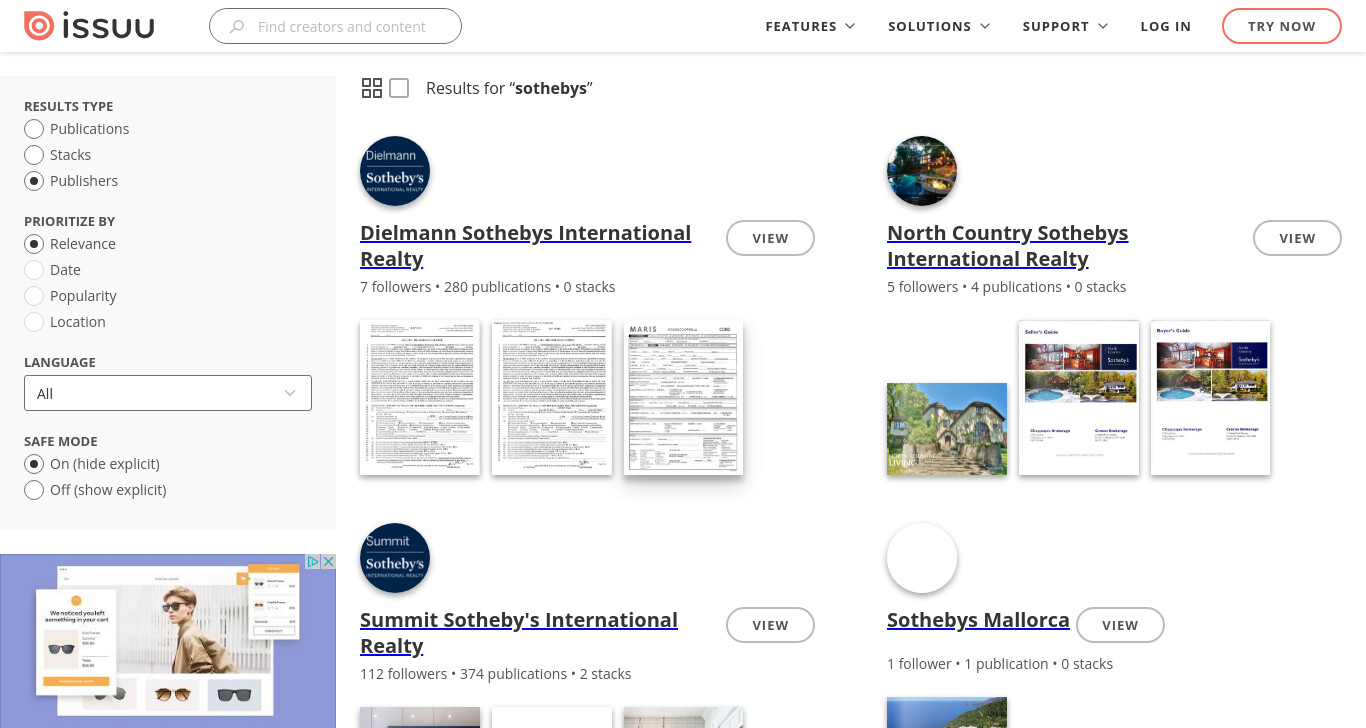Click '112 followers • 374 publications • 2 stacks'
This screenshot has width=1366, height=728.
496,674
